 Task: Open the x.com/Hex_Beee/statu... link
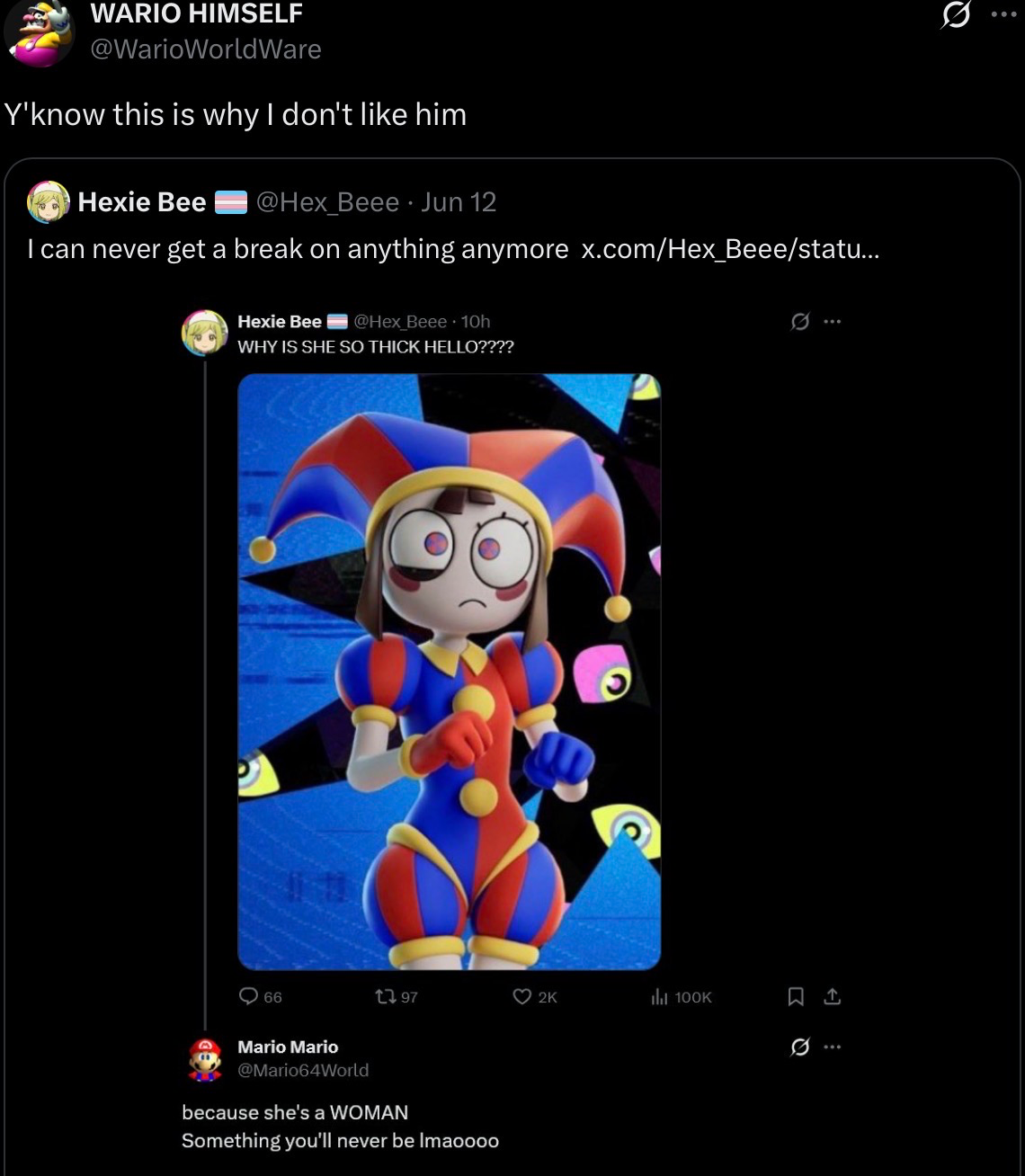[x=731, y=248]
